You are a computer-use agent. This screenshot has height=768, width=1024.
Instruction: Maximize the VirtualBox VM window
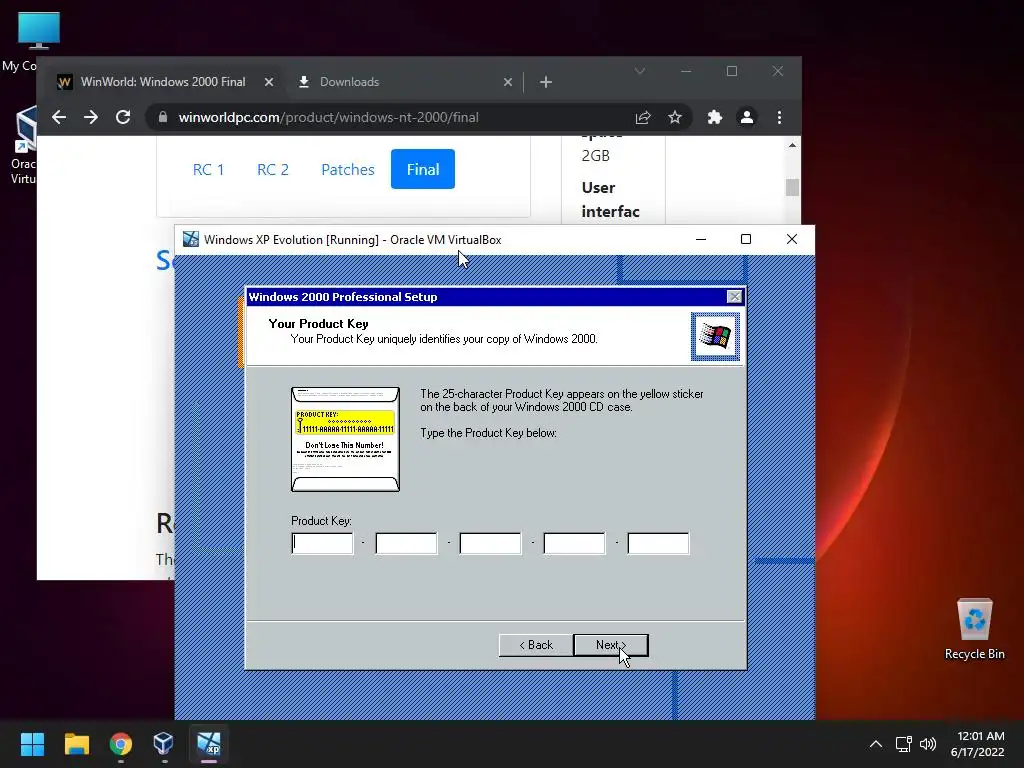pyautogui.click(x=746, y=240)
